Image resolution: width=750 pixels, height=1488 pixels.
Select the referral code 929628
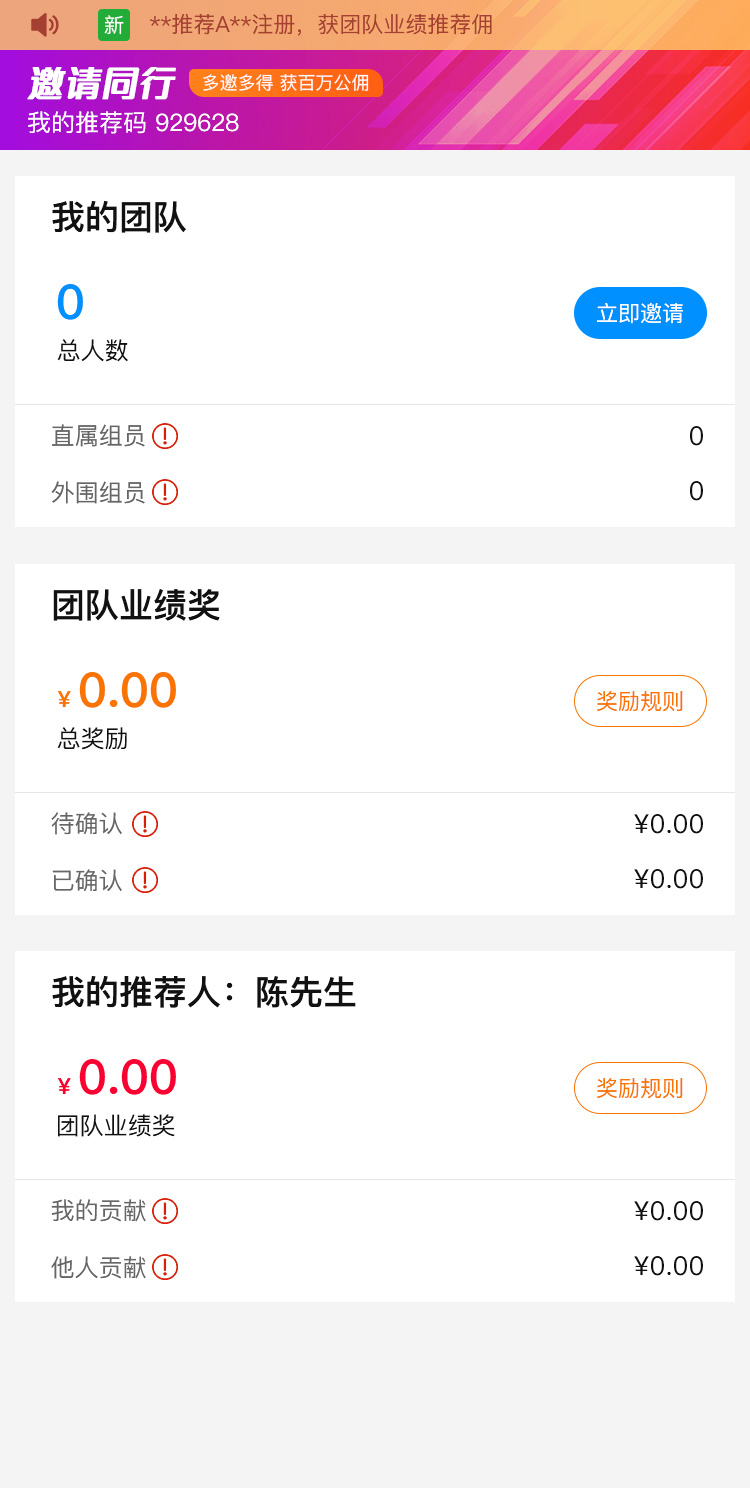(x=196, y=123)
